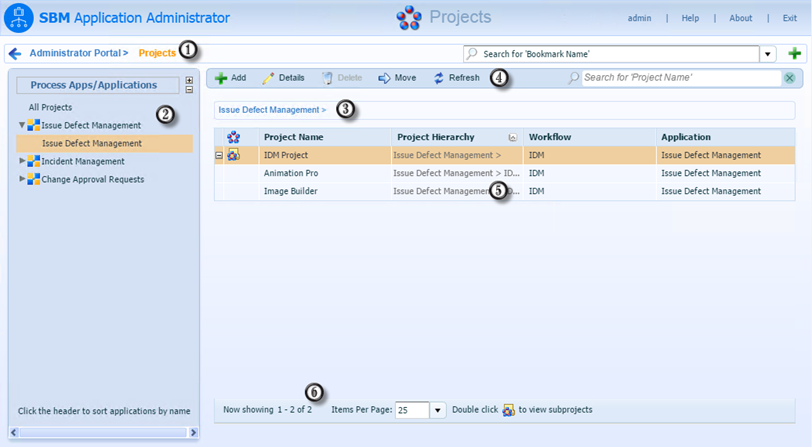Open the bookmark search dropdown arrow
The height and width of the screenshot is (447, 812).
click(x=767, y=54)
